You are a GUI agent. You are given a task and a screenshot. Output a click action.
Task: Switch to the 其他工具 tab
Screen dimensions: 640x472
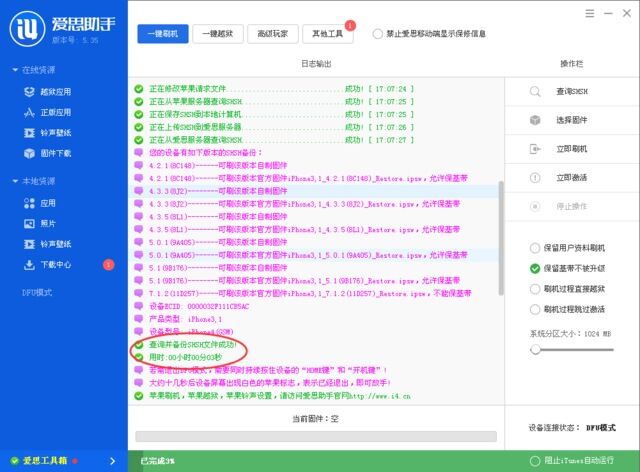tap(328, 34)
